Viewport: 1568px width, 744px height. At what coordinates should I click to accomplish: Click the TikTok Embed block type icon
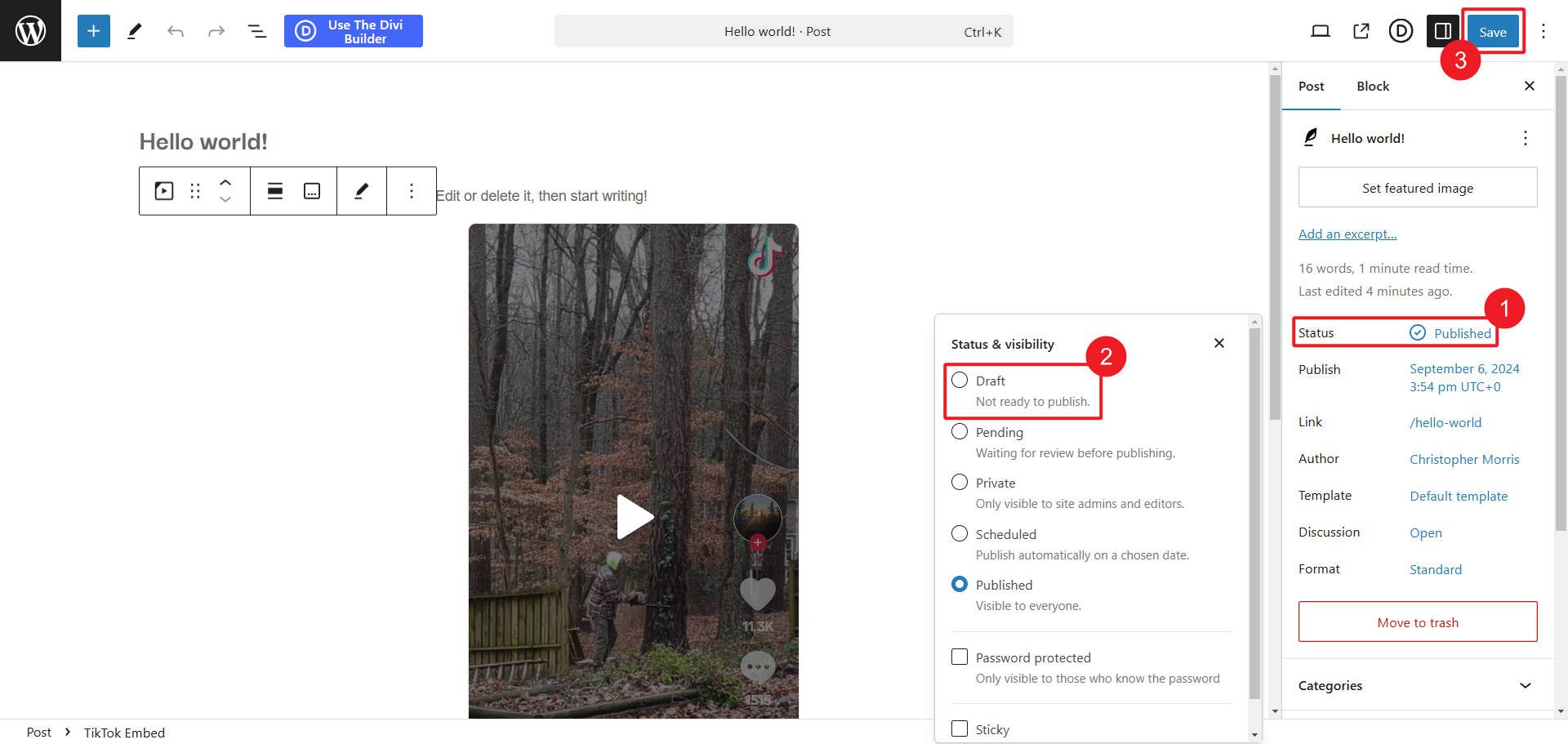[164, 191]
